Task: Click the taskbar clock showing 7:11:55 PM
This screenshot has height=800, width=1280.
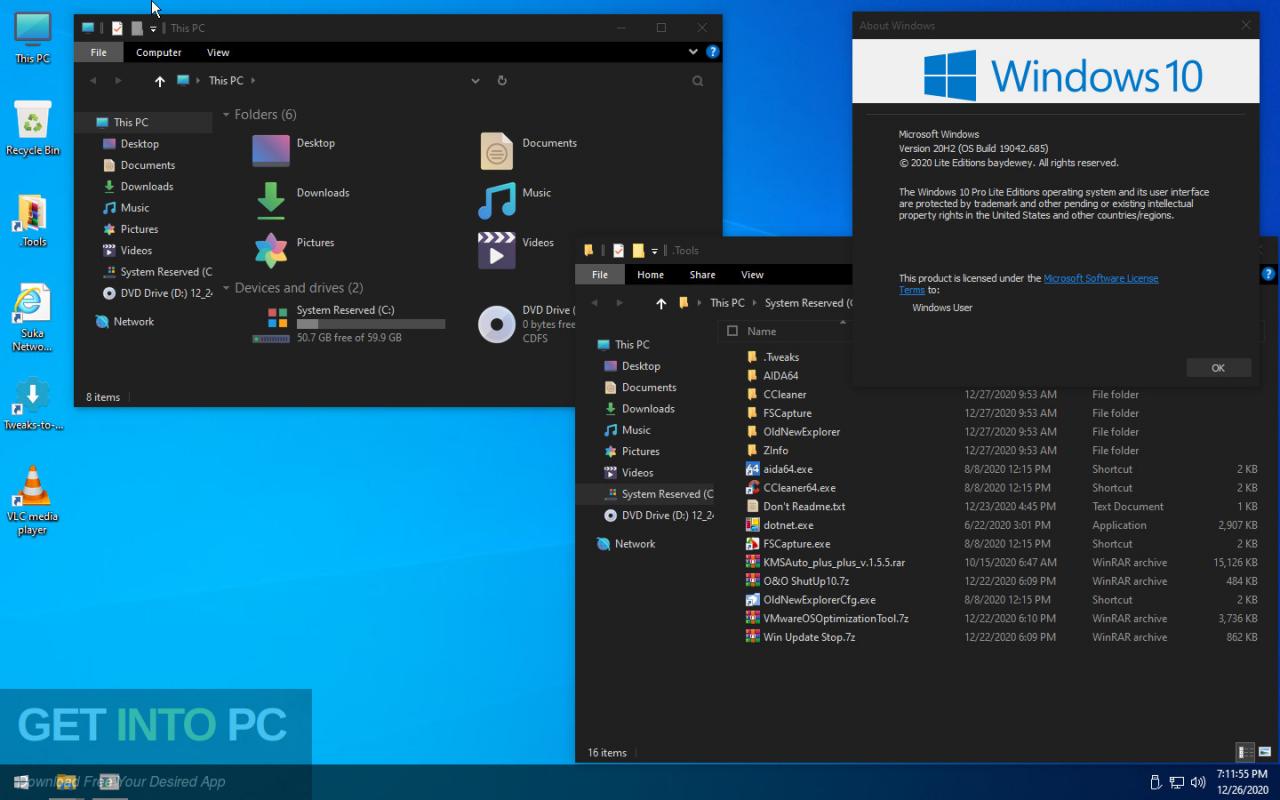Action: (x=1240, y=775)
